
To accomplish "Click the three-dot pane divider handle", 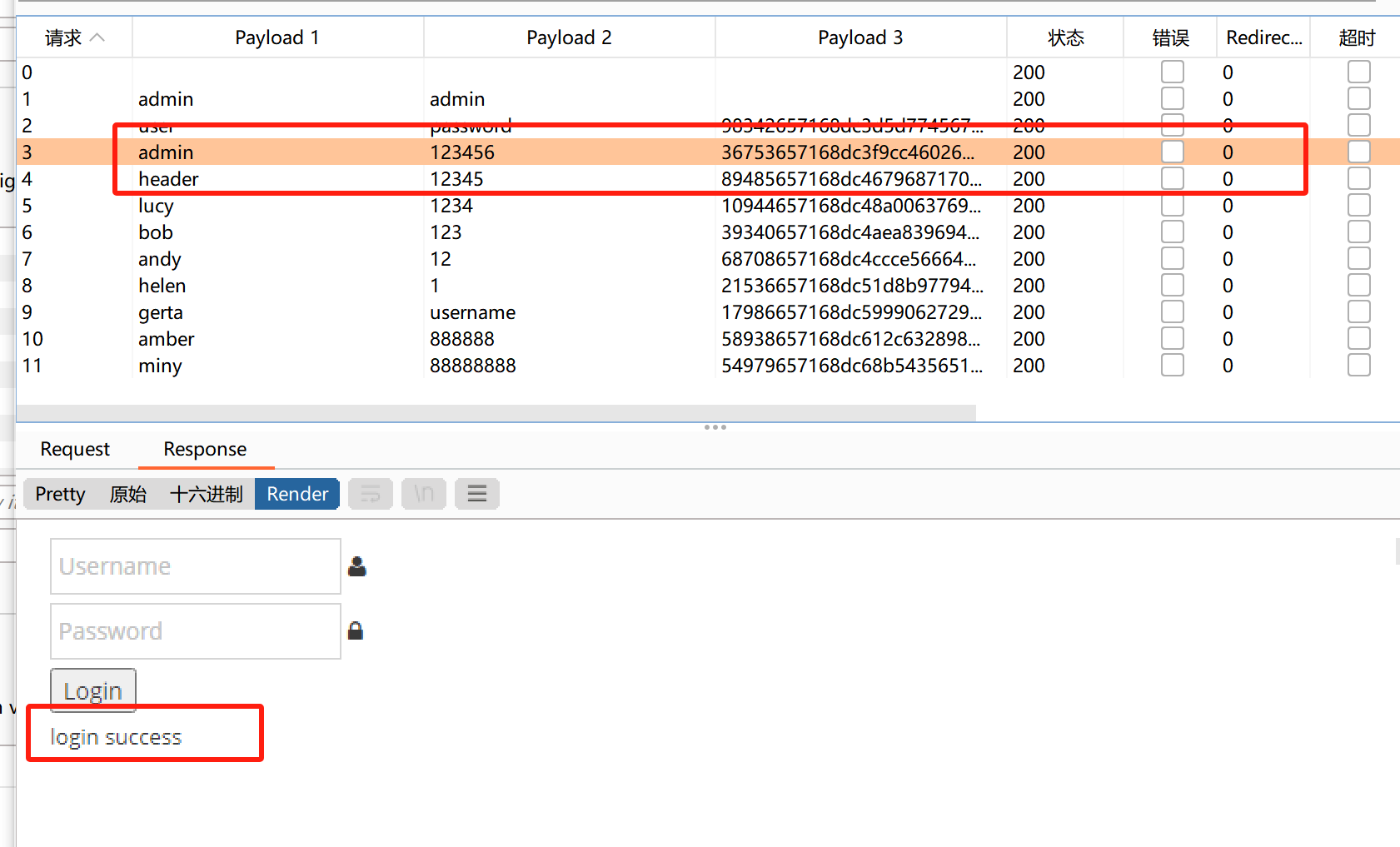I will [x=715, y=427].
